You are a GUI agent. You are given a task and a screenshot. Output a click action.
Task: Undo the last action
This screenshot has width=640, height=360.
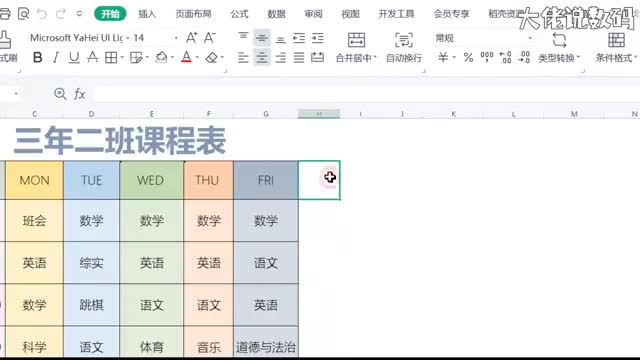pos(42,14)
